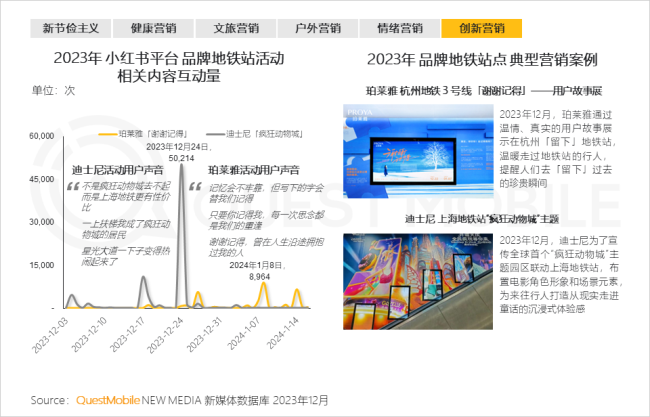Click the 迪士尼活动用户声音 heading
The image size is (650, 417).
pos(117,170)
